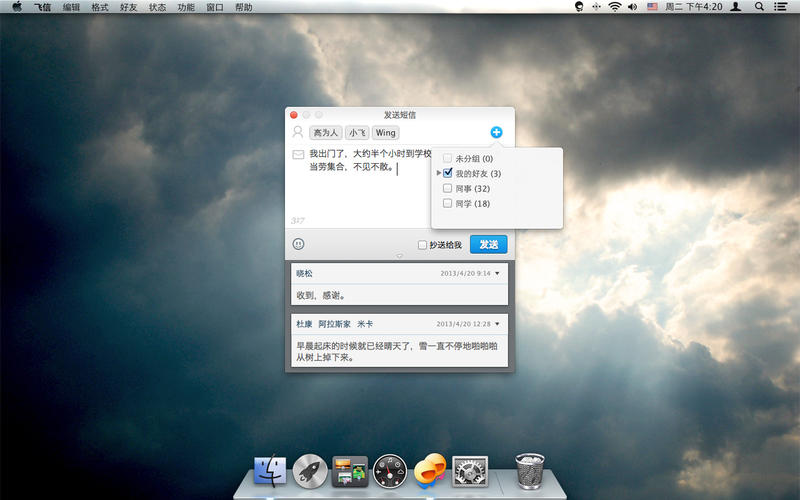Check the 同事 (32) group checkbox

click(x=448, y=188)
